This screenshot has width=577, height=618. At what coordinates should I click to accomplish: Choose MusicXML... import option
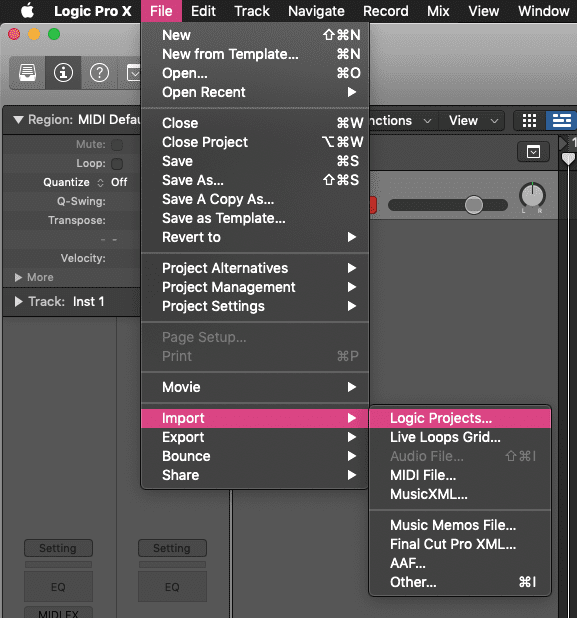[x=460, y=494]
